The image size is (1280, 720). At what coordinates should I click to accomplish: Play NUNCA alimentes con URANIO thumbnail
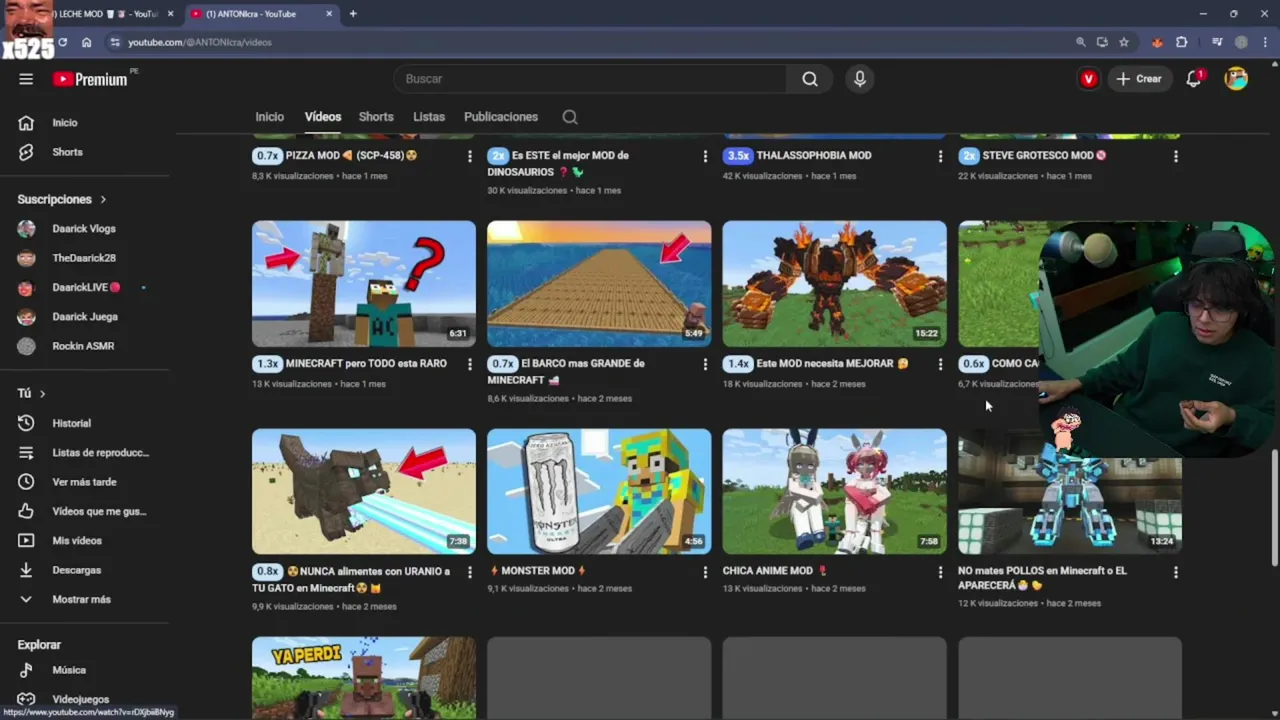(364, 492)
